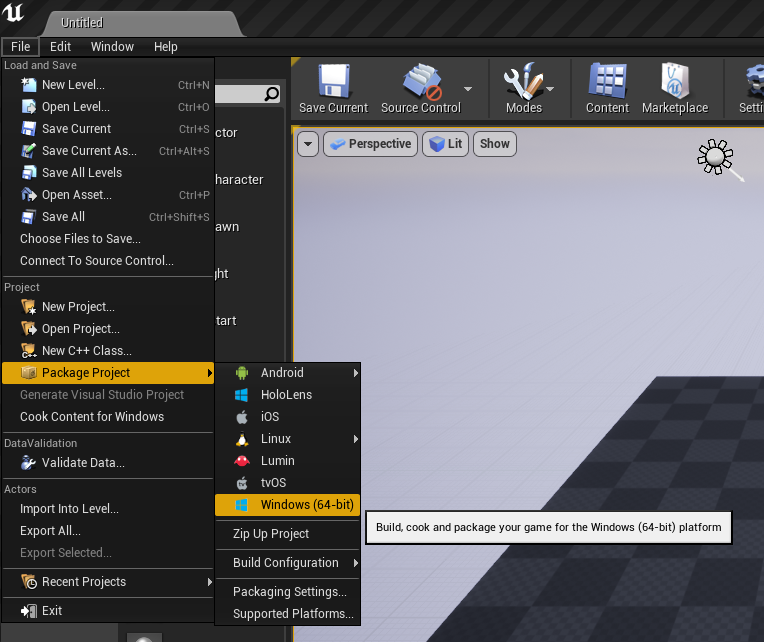Click the Exit door icon
The width and height of the screenshot is (764, 642).
[x=29, y=611]
